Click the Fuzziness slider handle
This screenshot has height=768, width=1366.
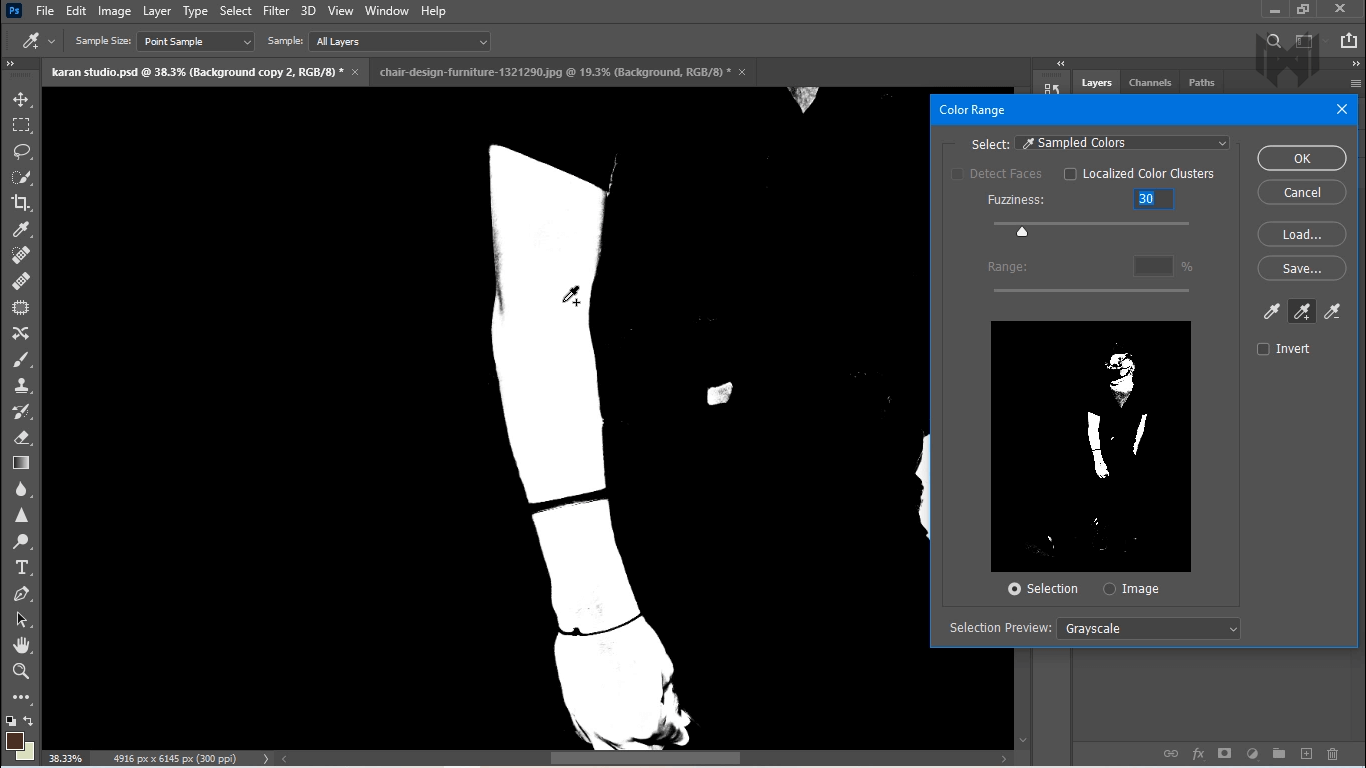pos(1022,232)
